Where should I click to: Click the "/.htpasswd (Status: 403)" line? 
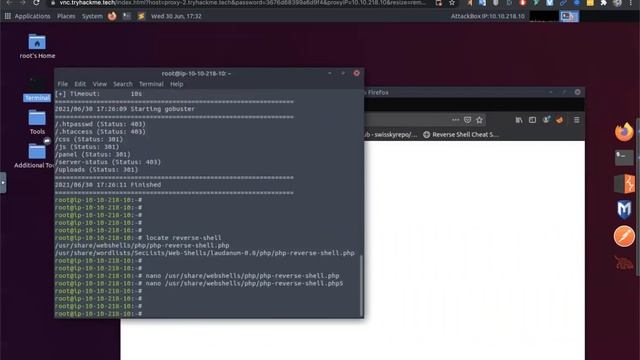(100, 124)
